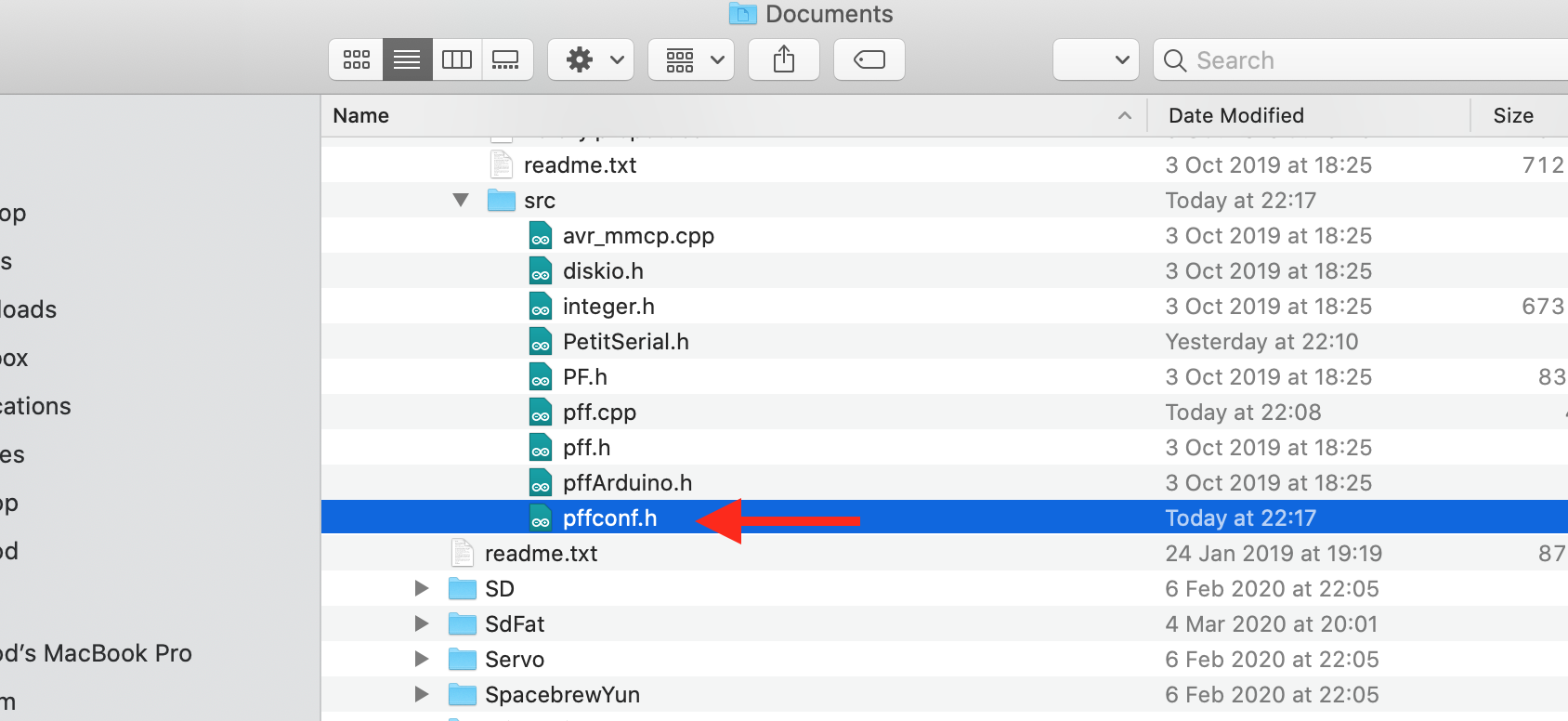Image resolution: width=1568 pixels, height=721 pixels.
Task: Select list view mode button
Action: [407, 60]
